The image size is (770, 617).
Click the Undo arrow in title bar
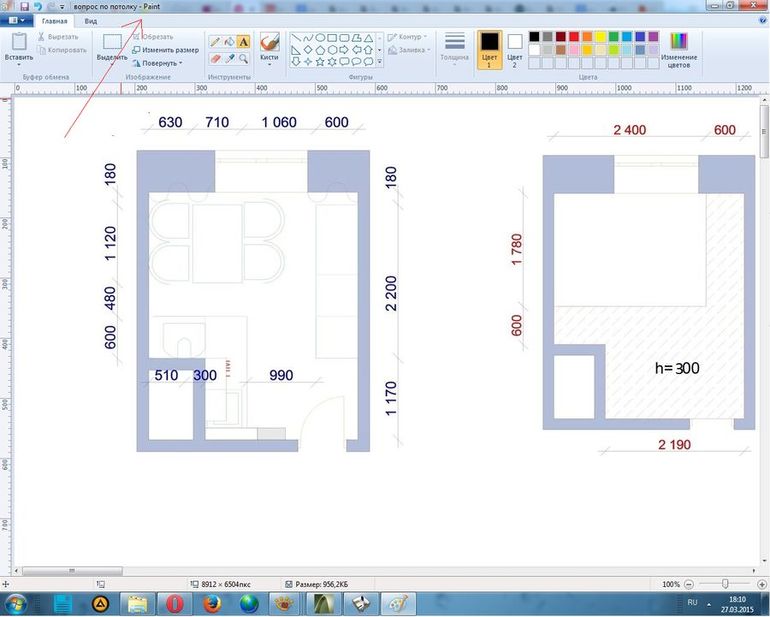coord(36,6)
